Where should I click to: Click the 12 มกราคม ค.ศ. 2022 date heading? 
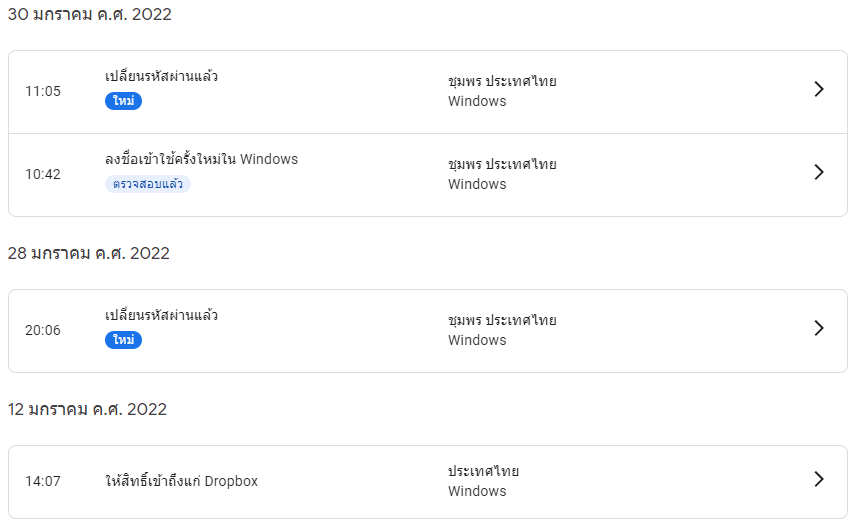(x=87, y=409)
